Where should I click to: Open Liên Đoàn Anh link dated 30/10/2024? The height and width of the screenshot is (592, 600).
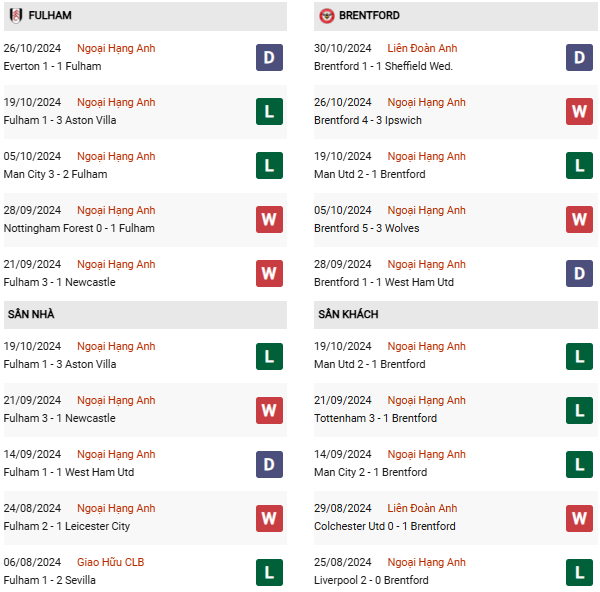422,48
